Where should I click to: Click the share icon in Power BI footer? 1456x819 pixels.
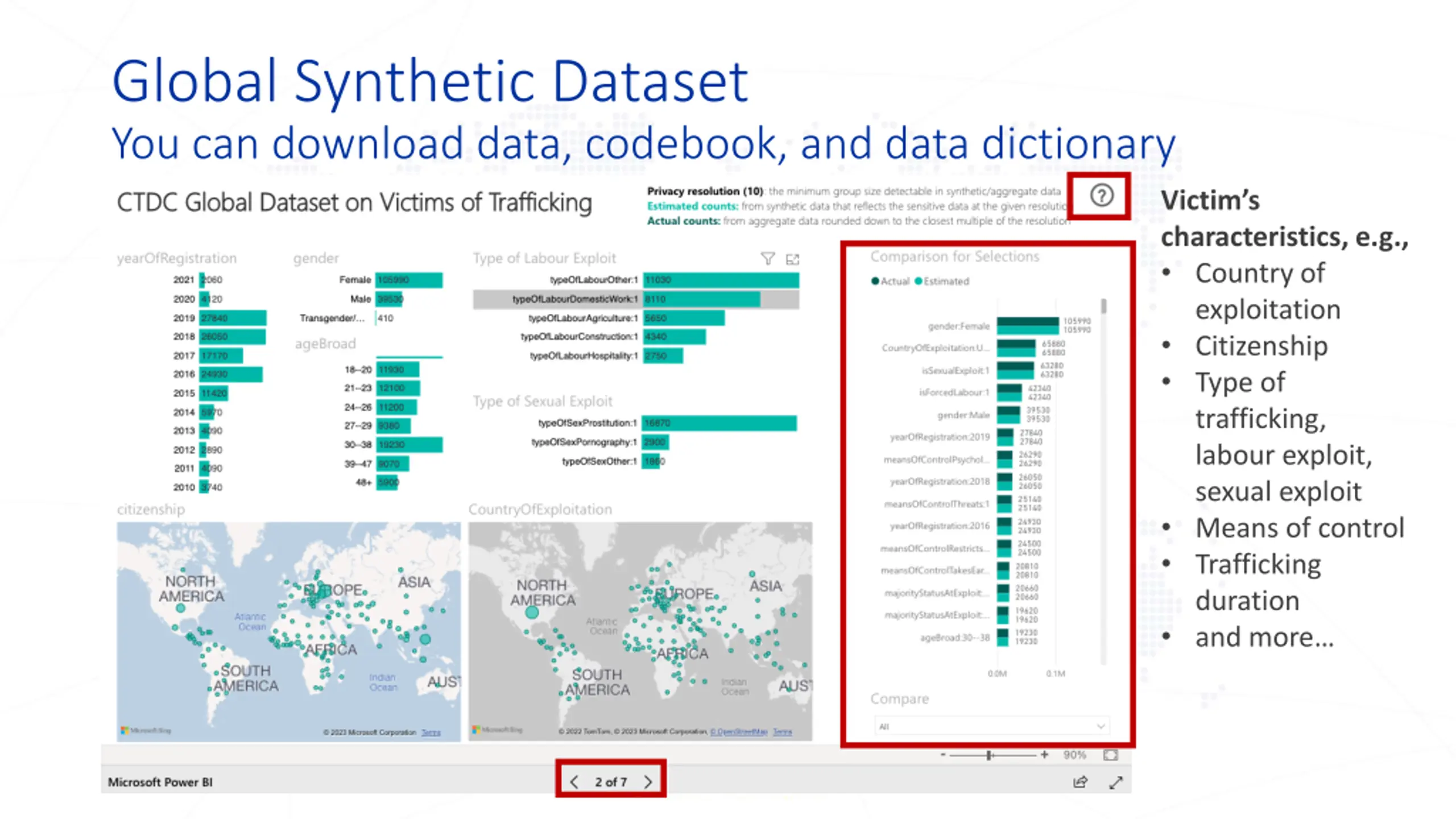(1080, 783)
